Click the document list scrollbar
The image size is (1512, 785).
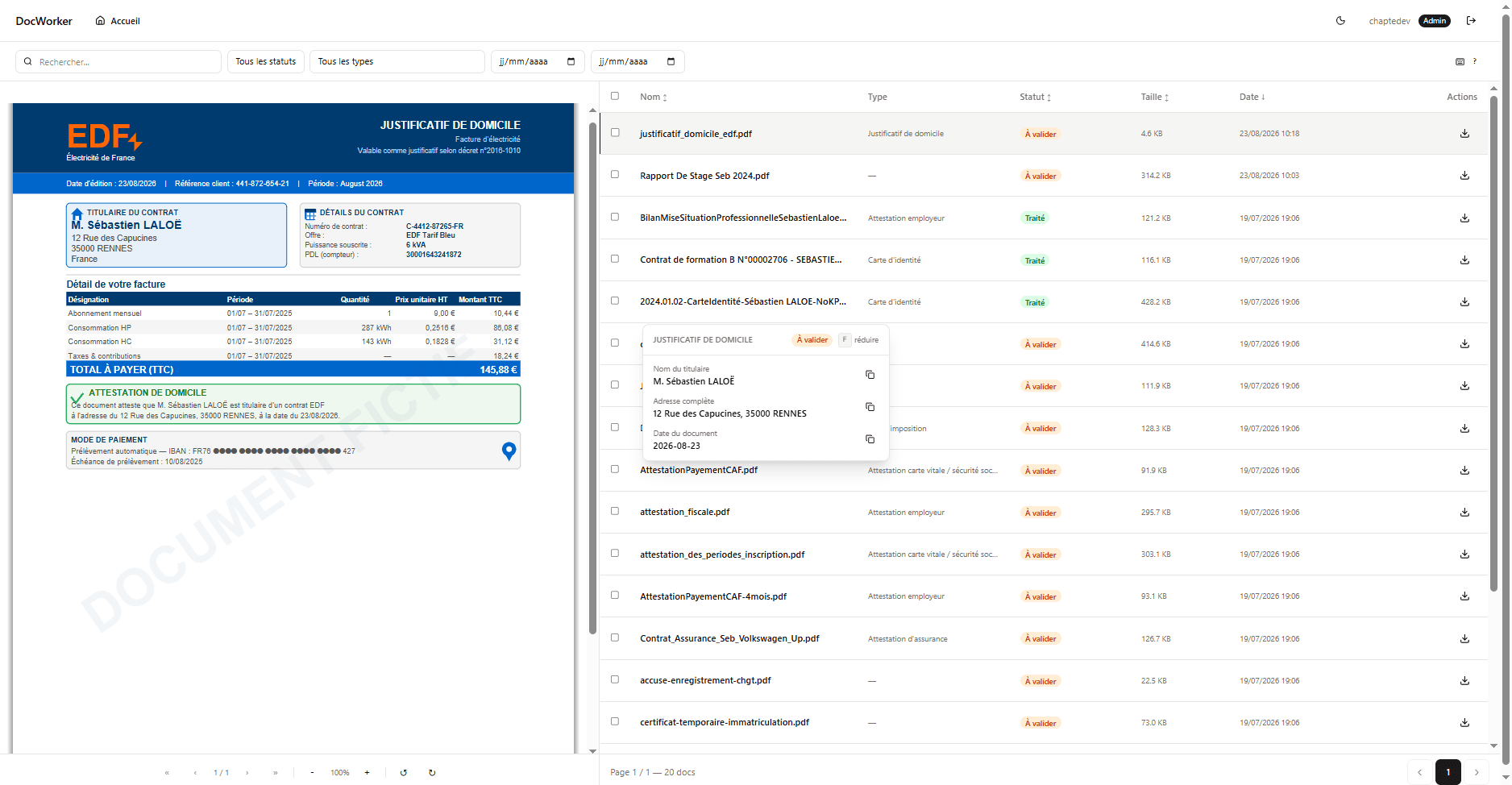click(1493, 344)
